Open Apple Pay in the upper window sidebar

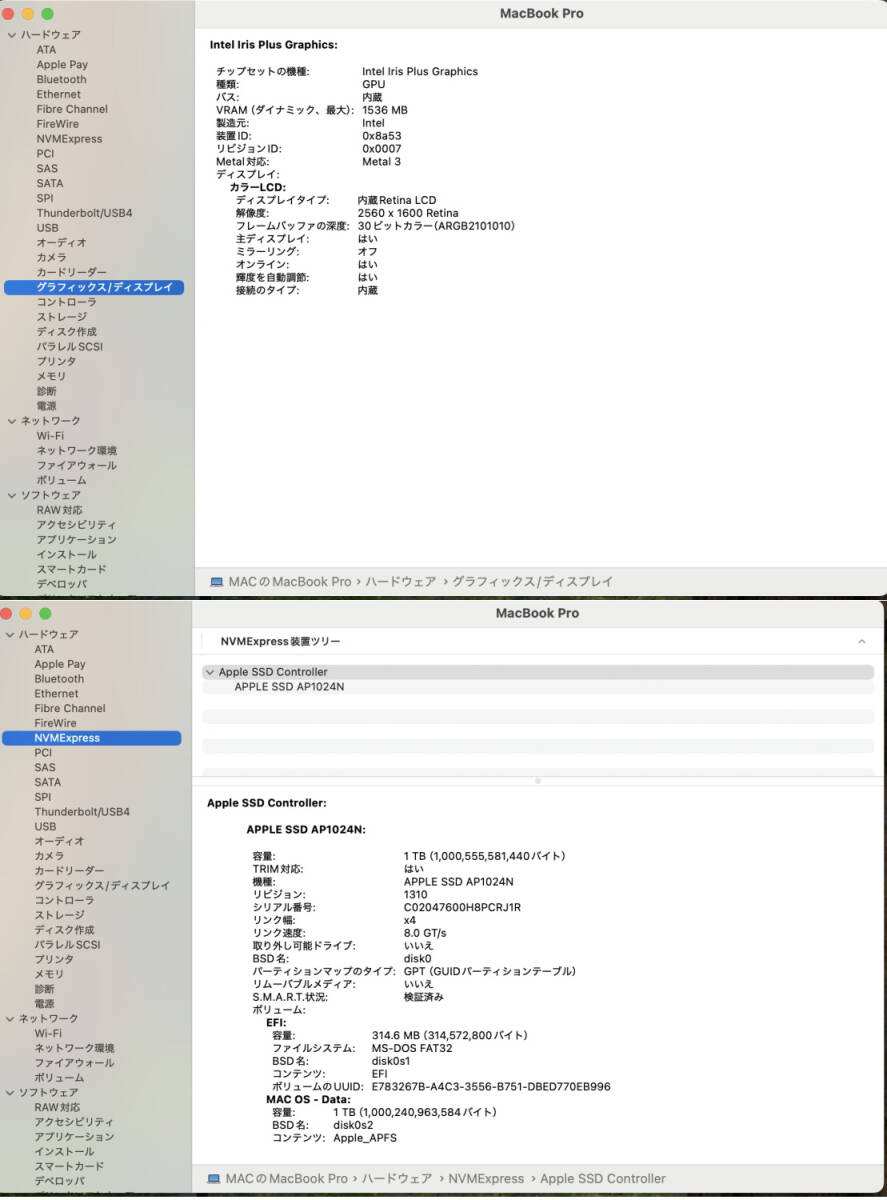click(62, 65)
